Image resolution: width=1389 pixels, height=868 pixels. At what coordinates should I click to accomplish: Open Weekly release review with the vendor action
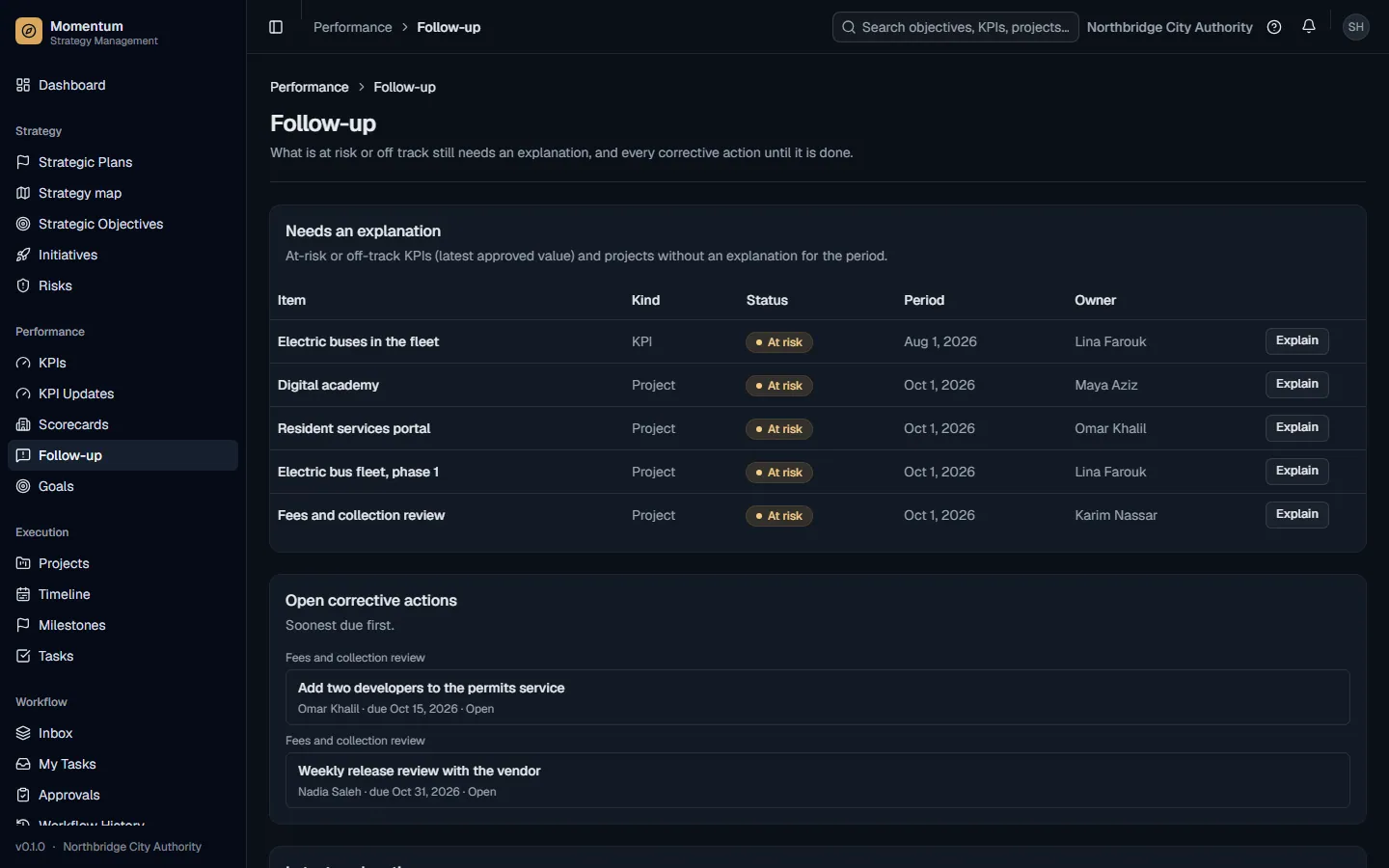pyautogui.click(x=817, y=780)
